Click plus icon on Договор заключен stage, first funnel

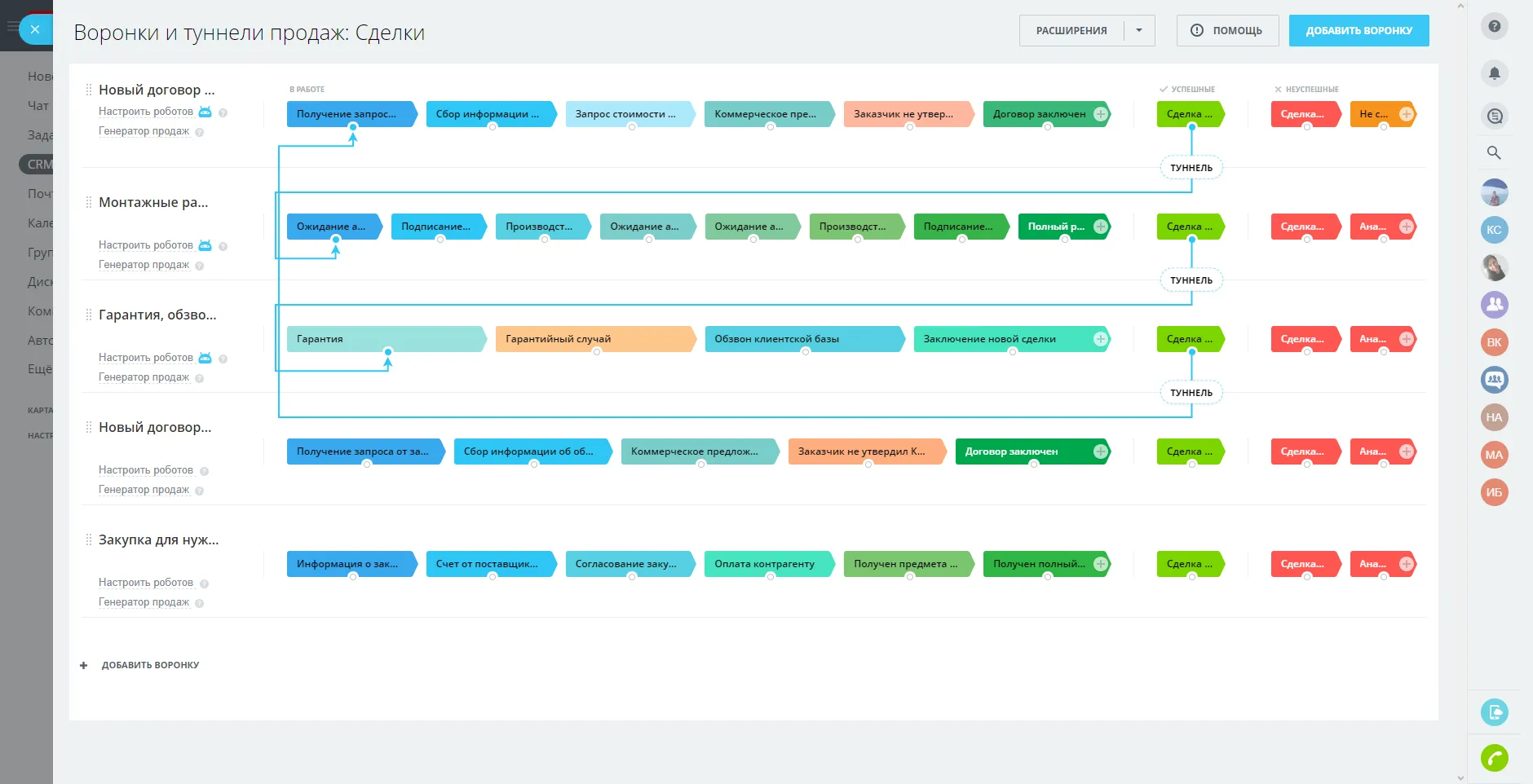(x=1100, y=114)
